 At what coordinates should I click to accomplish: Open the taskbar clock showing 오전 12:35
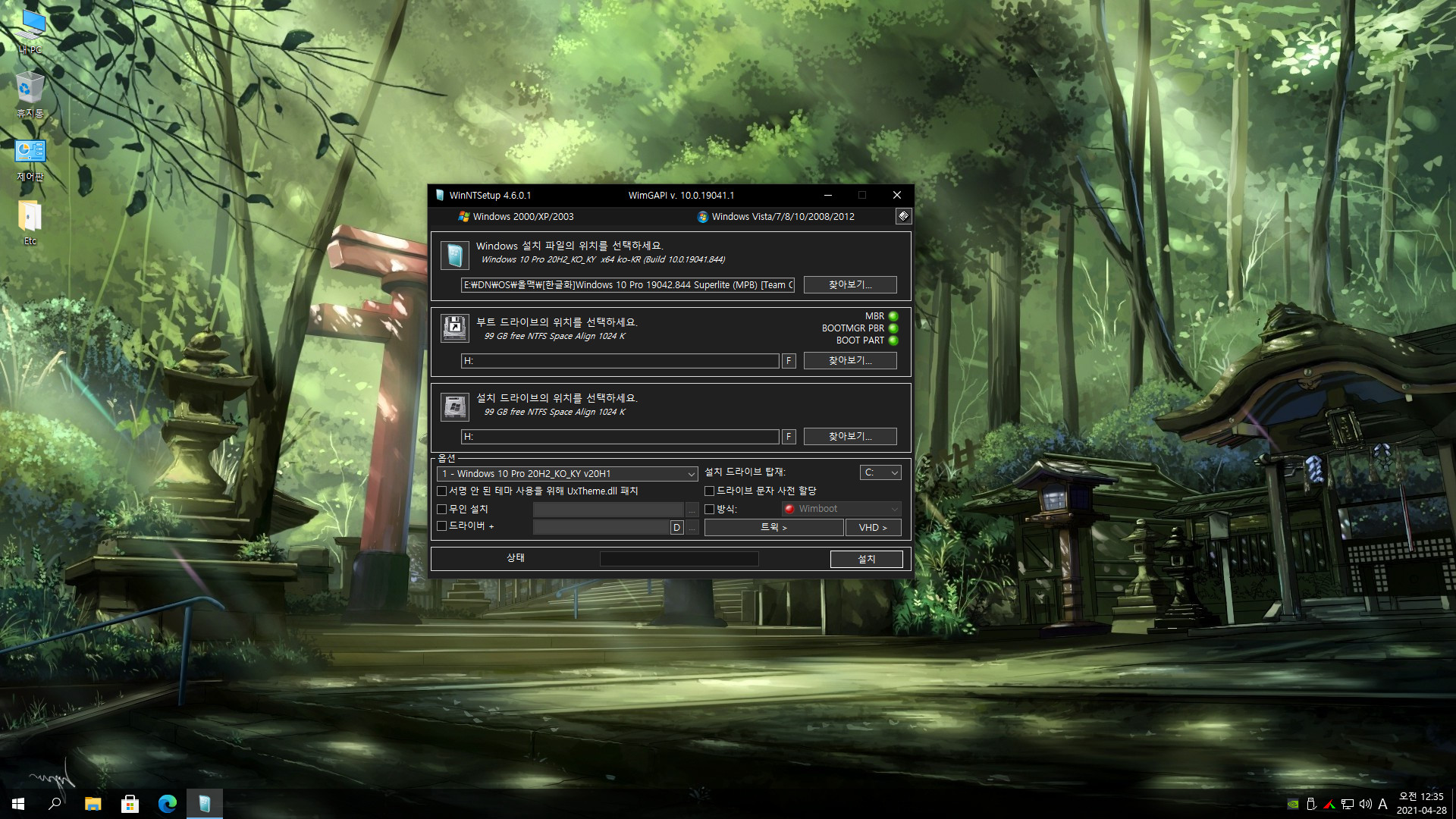point(1421,804)
